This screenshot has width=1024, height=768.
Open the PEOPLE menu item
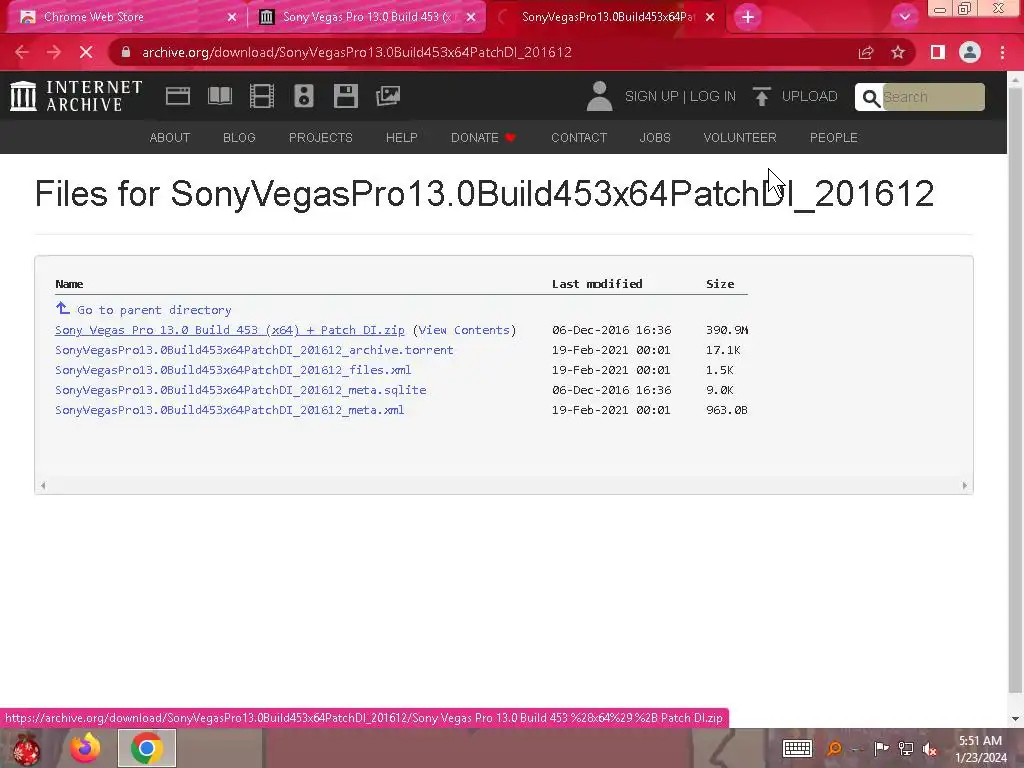[834, 138]
